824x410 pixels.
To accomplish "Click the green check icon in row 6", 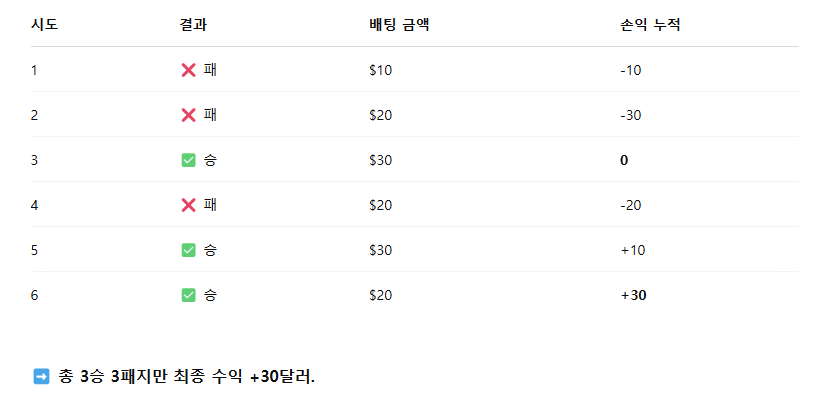I will tap(188, 295).
